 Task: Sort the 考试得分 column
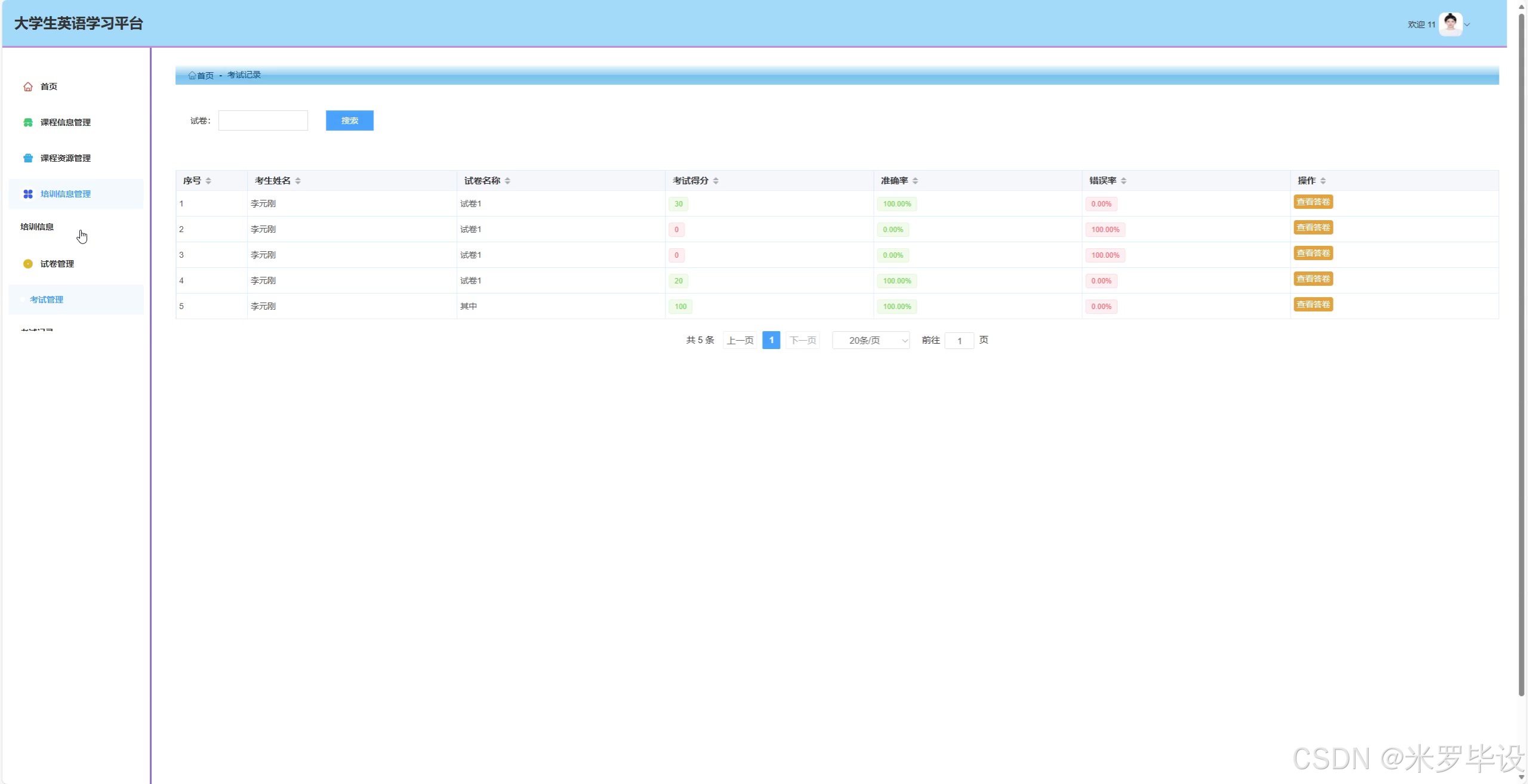coord(716,181)
